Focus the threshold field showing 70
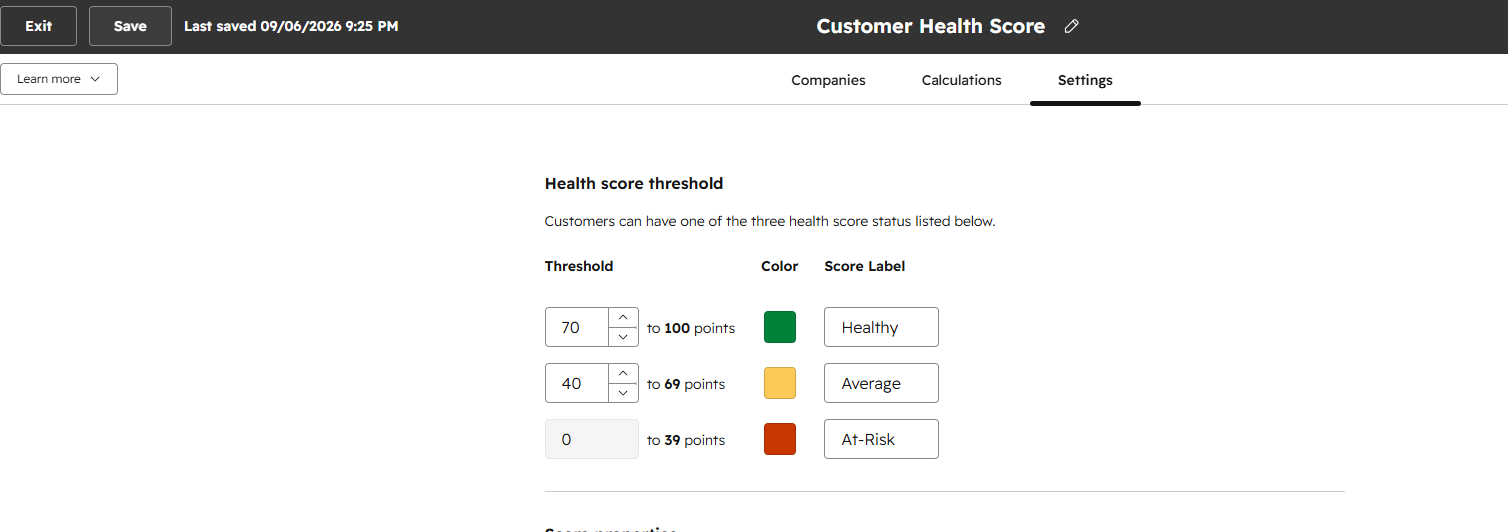Screen dimensions: 1508x532 coord(577,327)
